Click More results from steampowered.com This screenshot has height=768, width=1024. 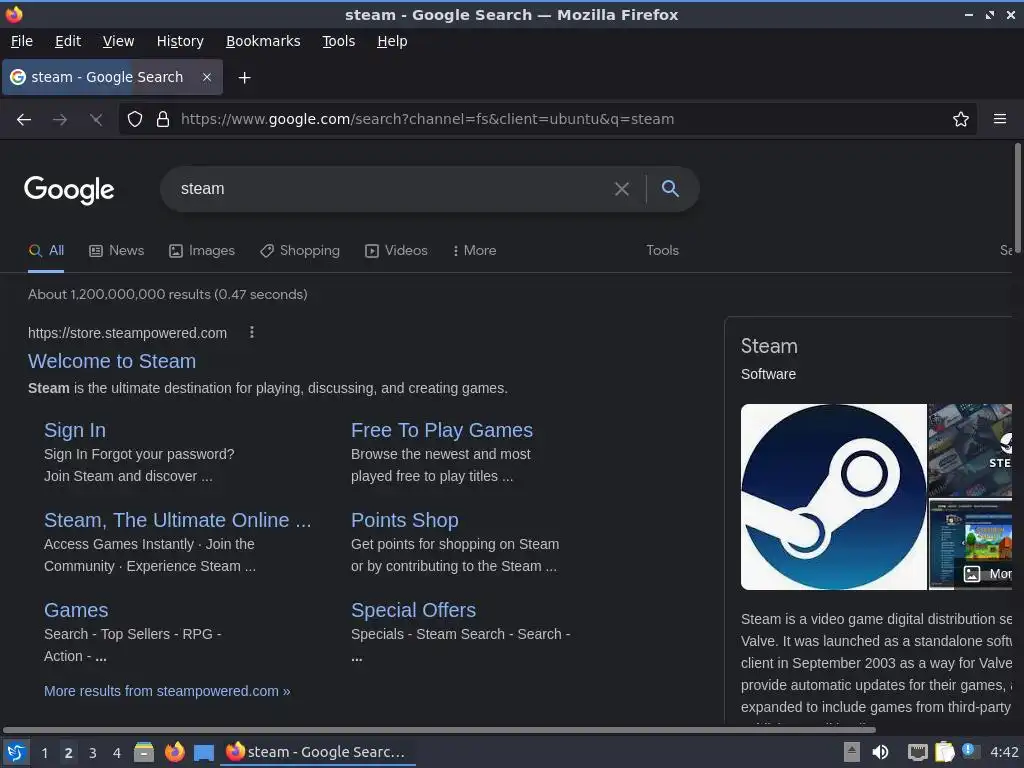click(x=167, y=691)
